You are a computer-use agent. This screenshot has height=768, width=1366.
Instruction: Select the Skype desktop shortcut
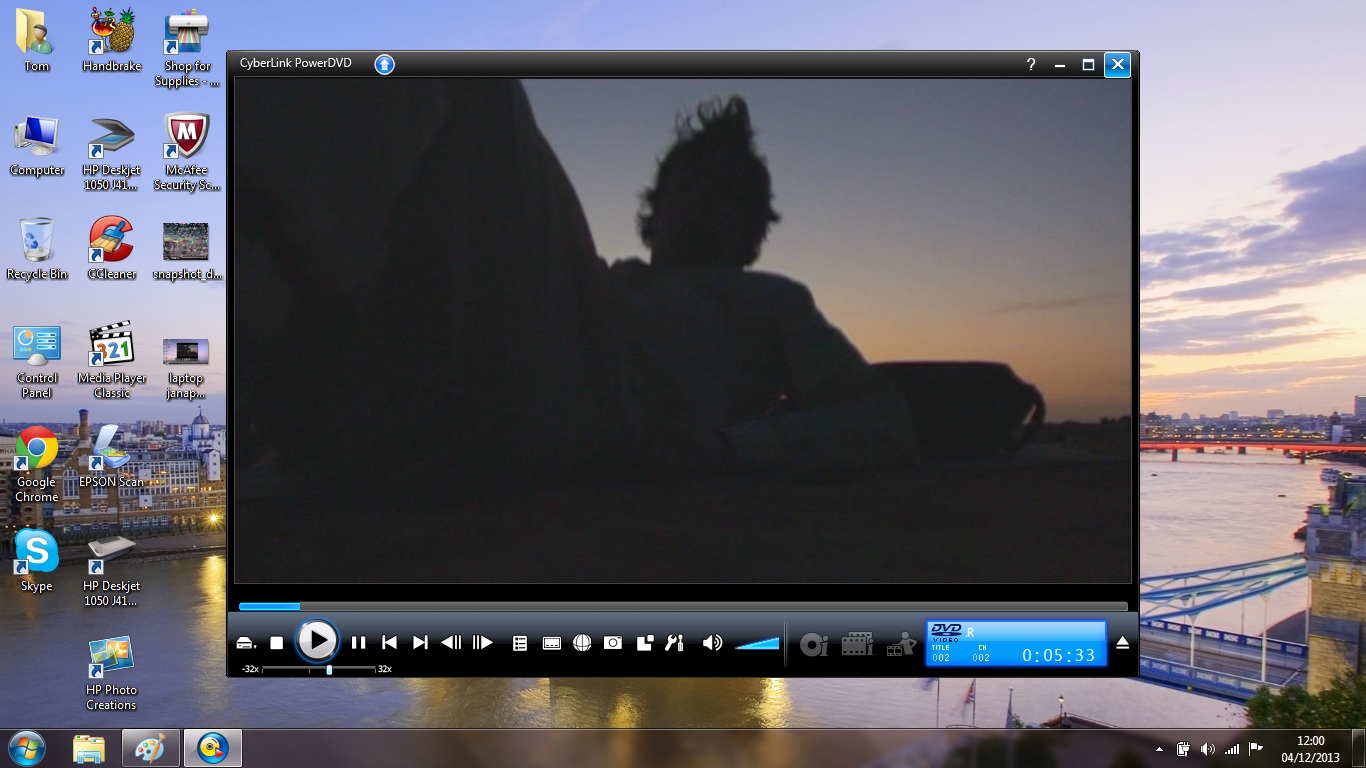37,562
